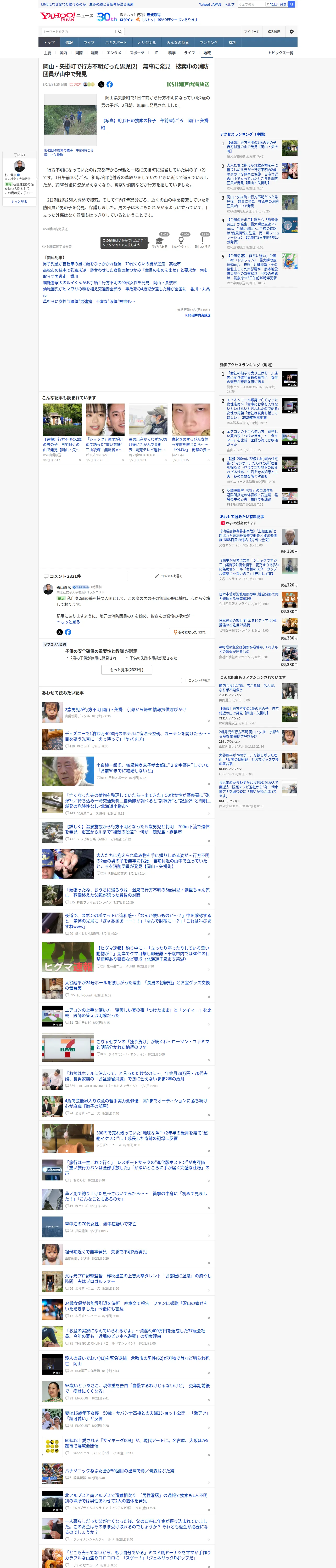Share 影山貴彦's comment on Facebook
Screen dimensions: 336x1568
point(68,632)
